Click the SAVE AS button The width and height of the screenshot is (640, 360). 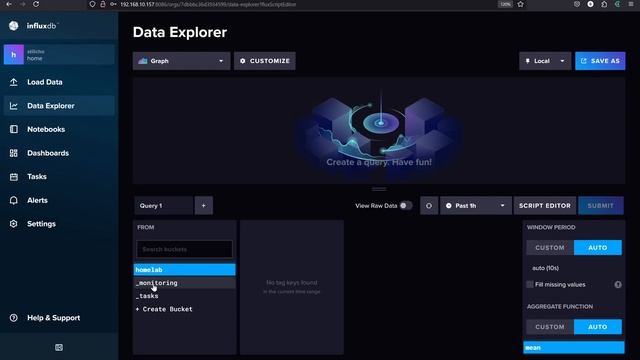[x=600, y=61]
